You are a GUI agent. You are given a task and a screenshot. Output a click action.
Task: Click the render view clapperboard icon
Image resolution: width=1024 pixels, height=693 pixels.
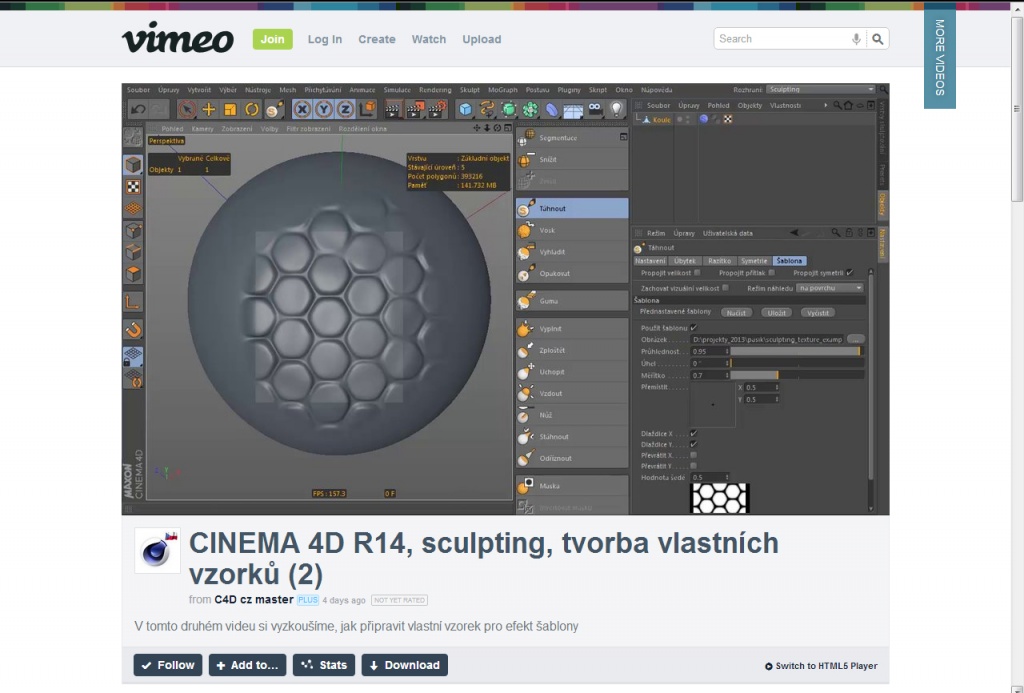pos(392,110)
